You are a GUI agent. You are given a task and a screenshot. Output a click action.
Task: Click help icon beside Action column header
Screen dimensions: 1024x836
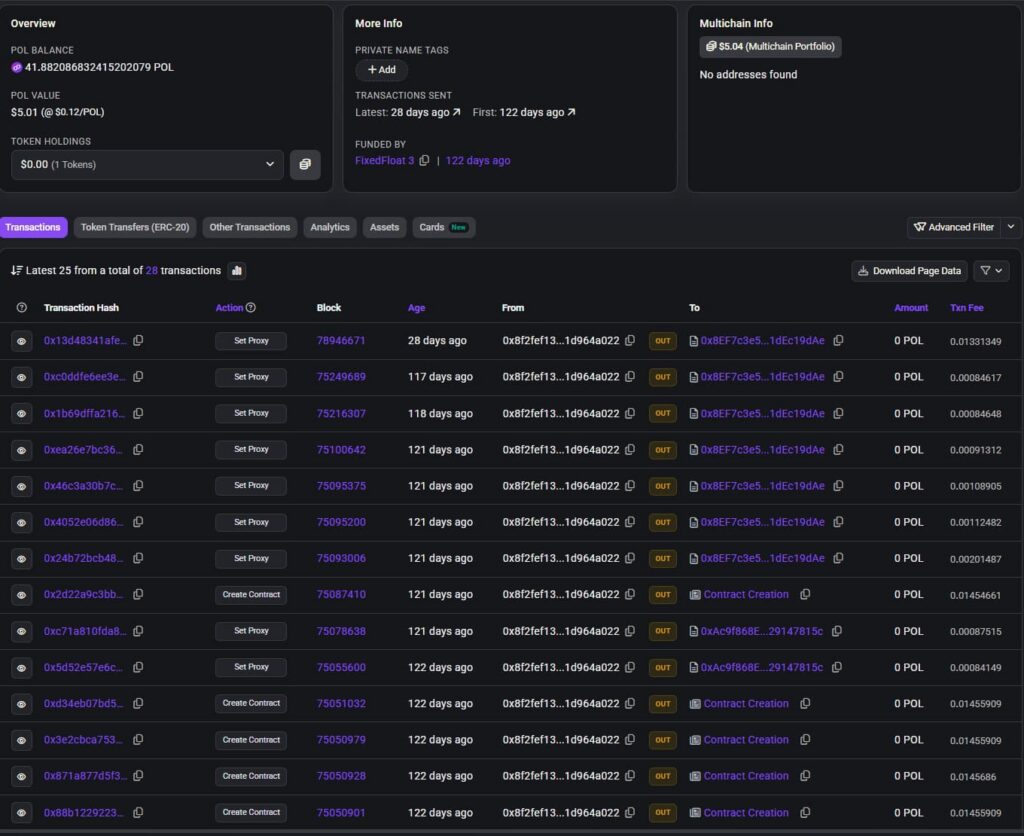(x=251, y=308)
